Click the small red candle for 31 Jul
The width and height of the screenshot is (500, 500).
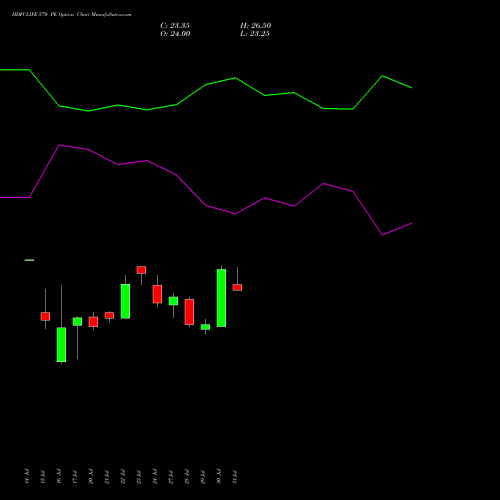point(237,287)
